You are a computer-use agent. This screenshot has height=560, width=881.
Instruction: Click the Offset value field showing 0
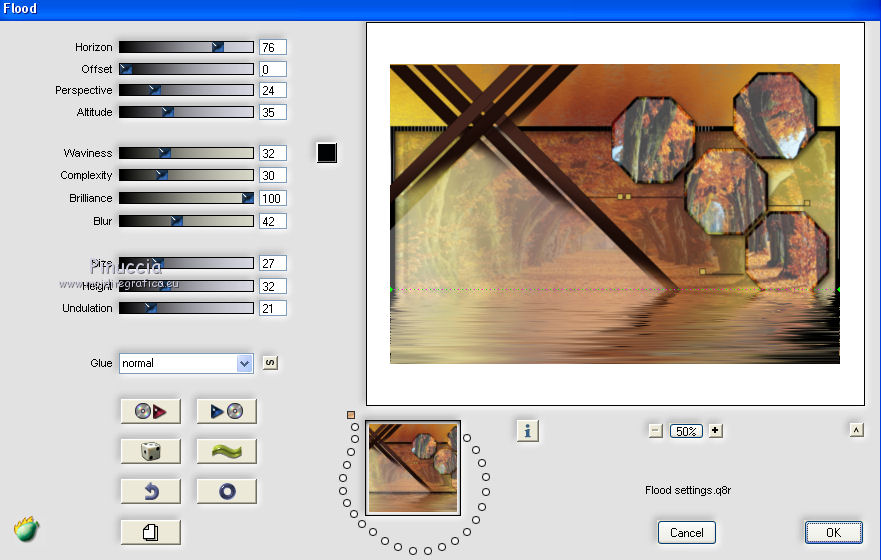[273, 69]
